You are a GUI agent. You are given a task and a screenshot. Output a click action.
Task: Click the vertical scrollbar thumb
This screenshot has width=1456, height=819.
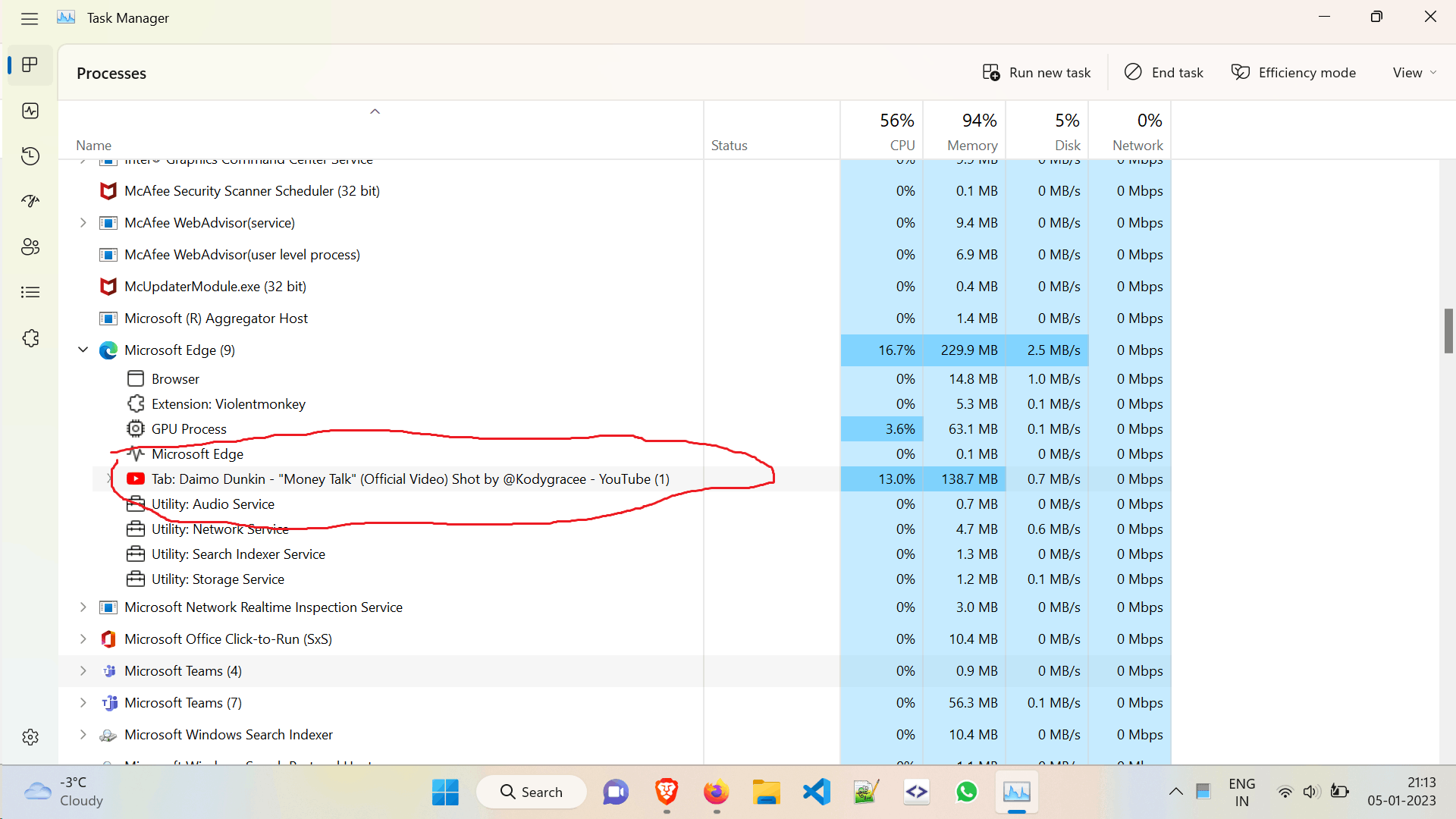pos(1448,331)
